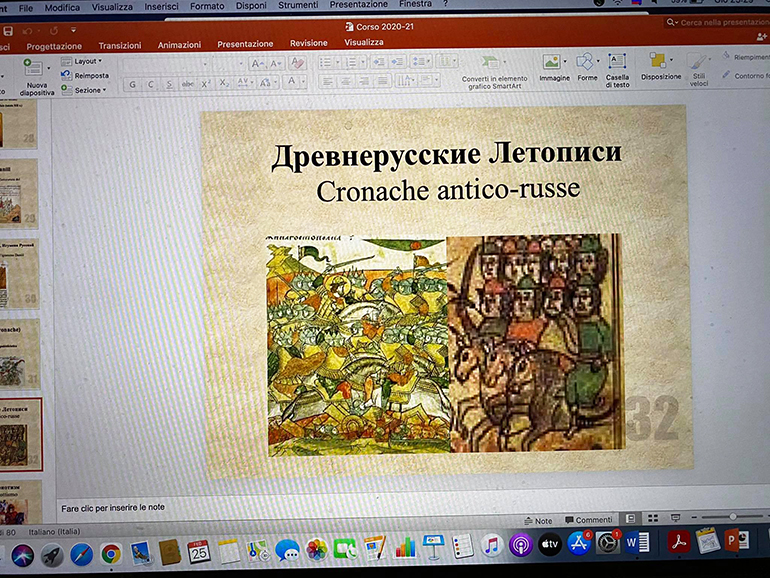Click the search field Cerca nella presentazione
Image resolution: width=770 pixels, height=578 pixels.
click(x=718, y=22)
